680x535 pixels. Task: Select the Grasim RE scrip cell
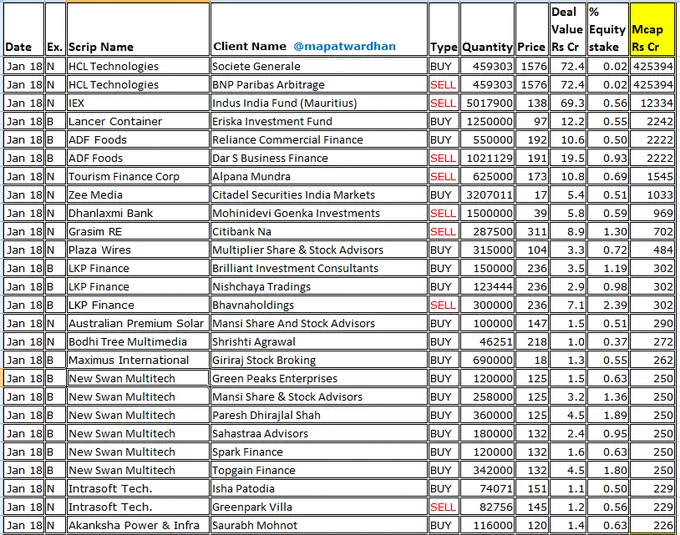click(x=138, y=232)
